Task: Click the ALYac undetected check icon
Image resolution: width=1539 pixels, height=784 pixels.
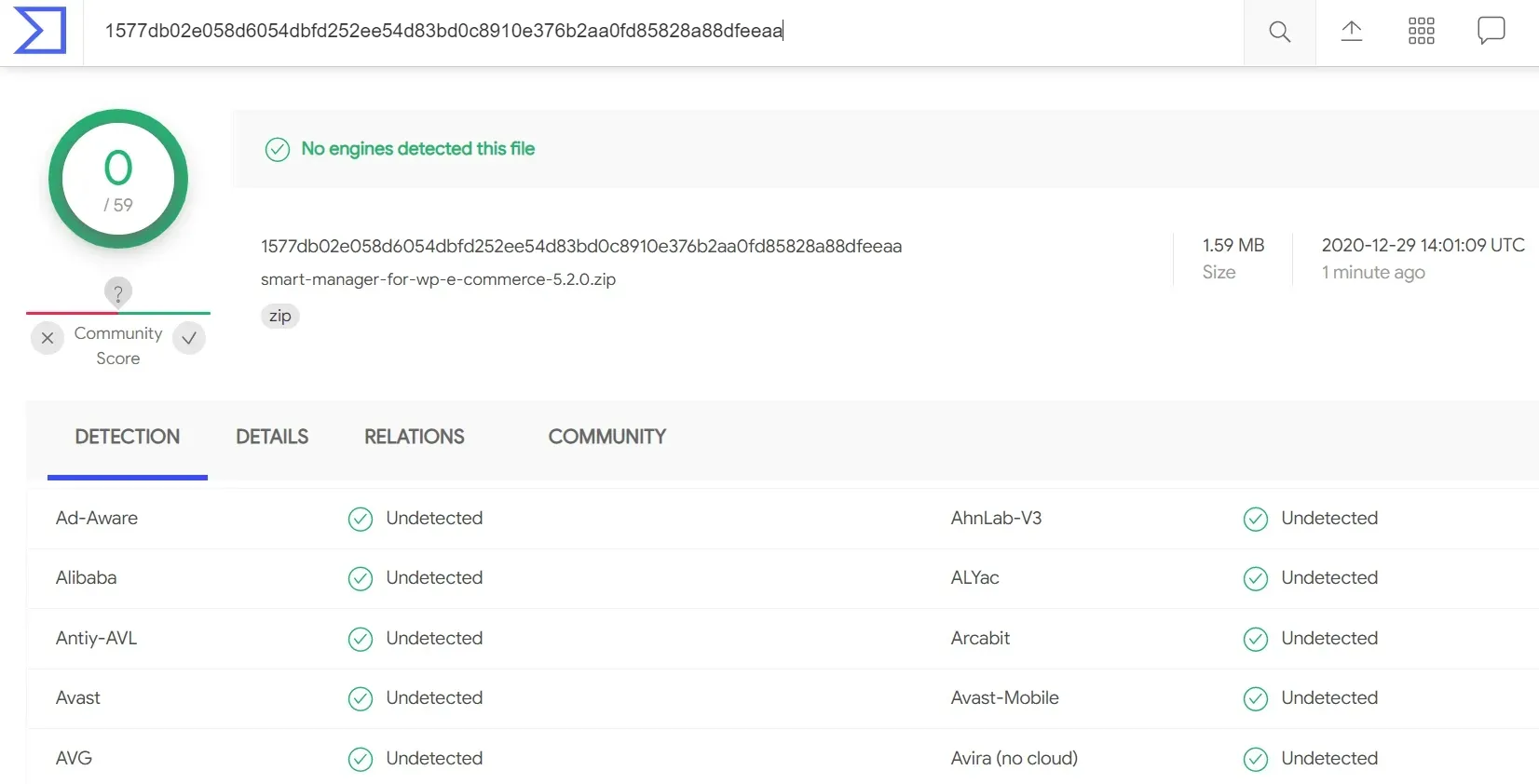Action: (x=1256, y=578)
